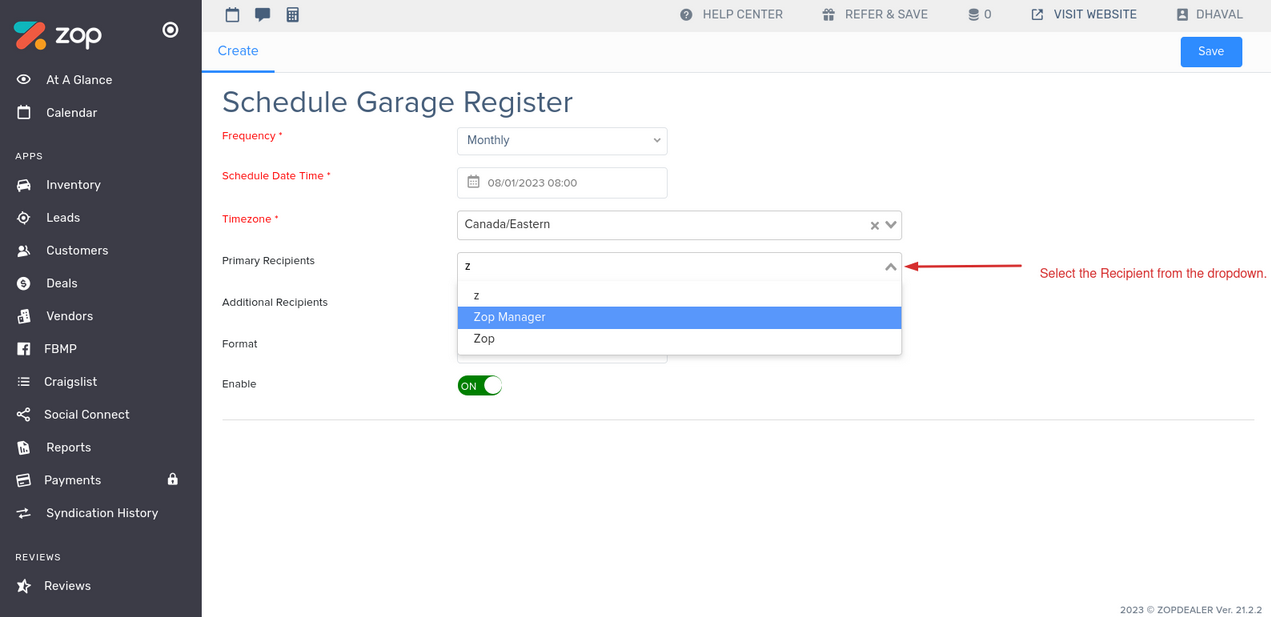Click the Vendors building icon
This screenshot has width=1271, height=617.
24,316
